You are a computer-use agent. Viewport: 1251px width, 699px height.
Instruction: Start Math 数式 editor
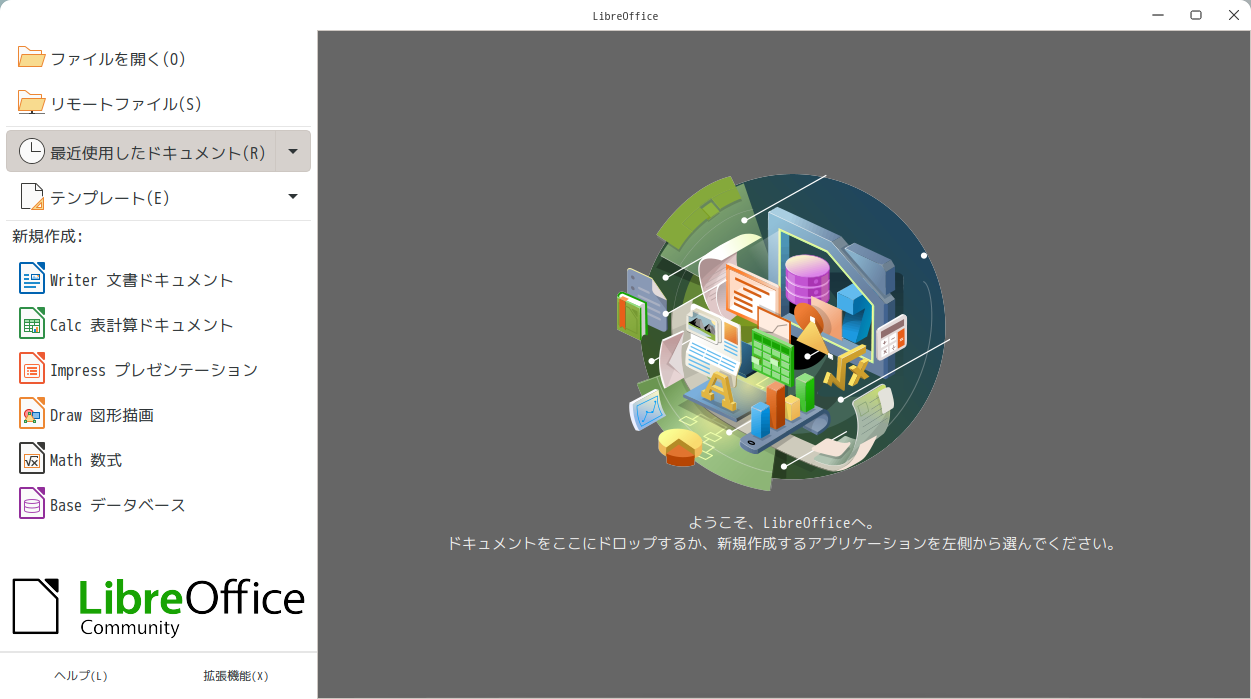coord(158,460)
